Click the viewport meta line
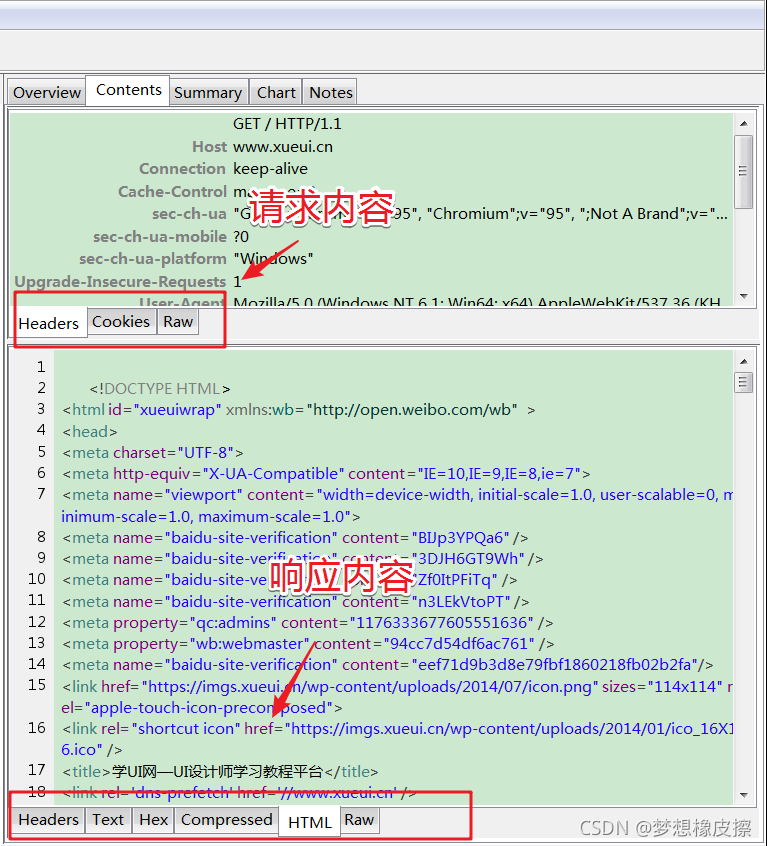767x846 pixels. coord(397,506)
